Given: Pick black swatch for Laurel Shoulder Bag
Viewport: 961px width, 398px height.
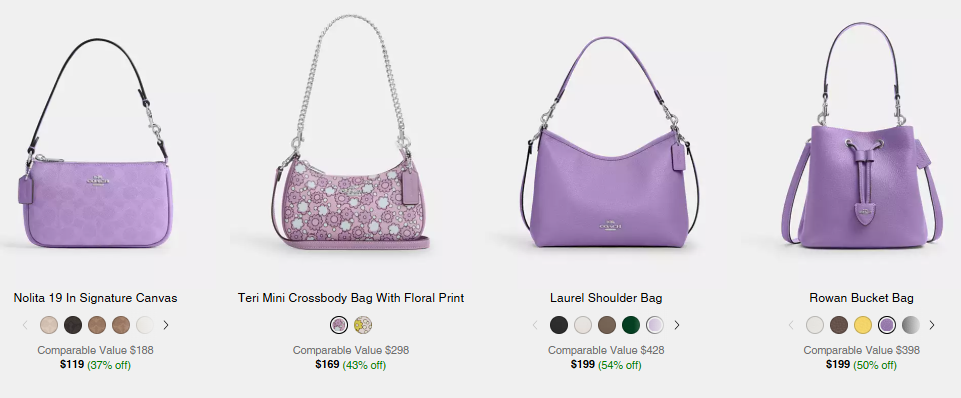Looking at the screenshot, I should pos(559,325).
